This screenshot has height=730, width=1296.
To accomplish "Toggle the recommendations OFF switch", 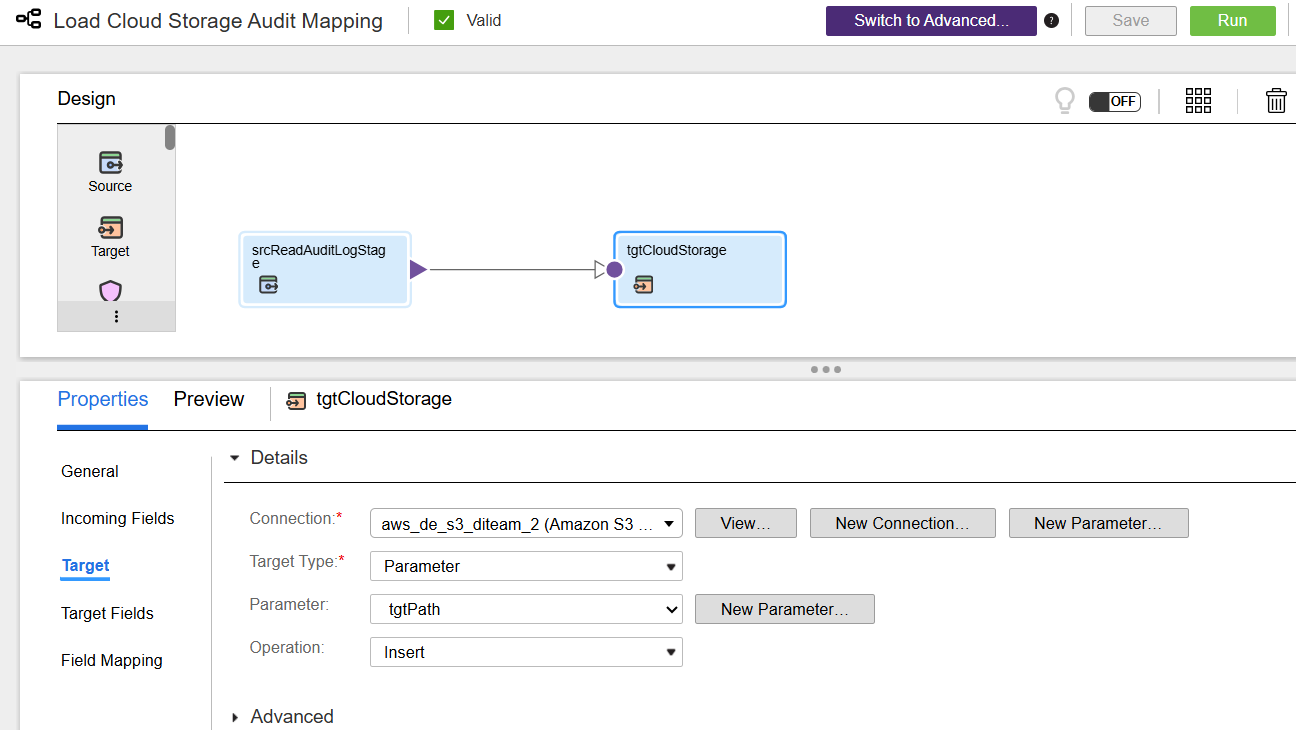I will pyautogui.click(x=1115, y=101).
